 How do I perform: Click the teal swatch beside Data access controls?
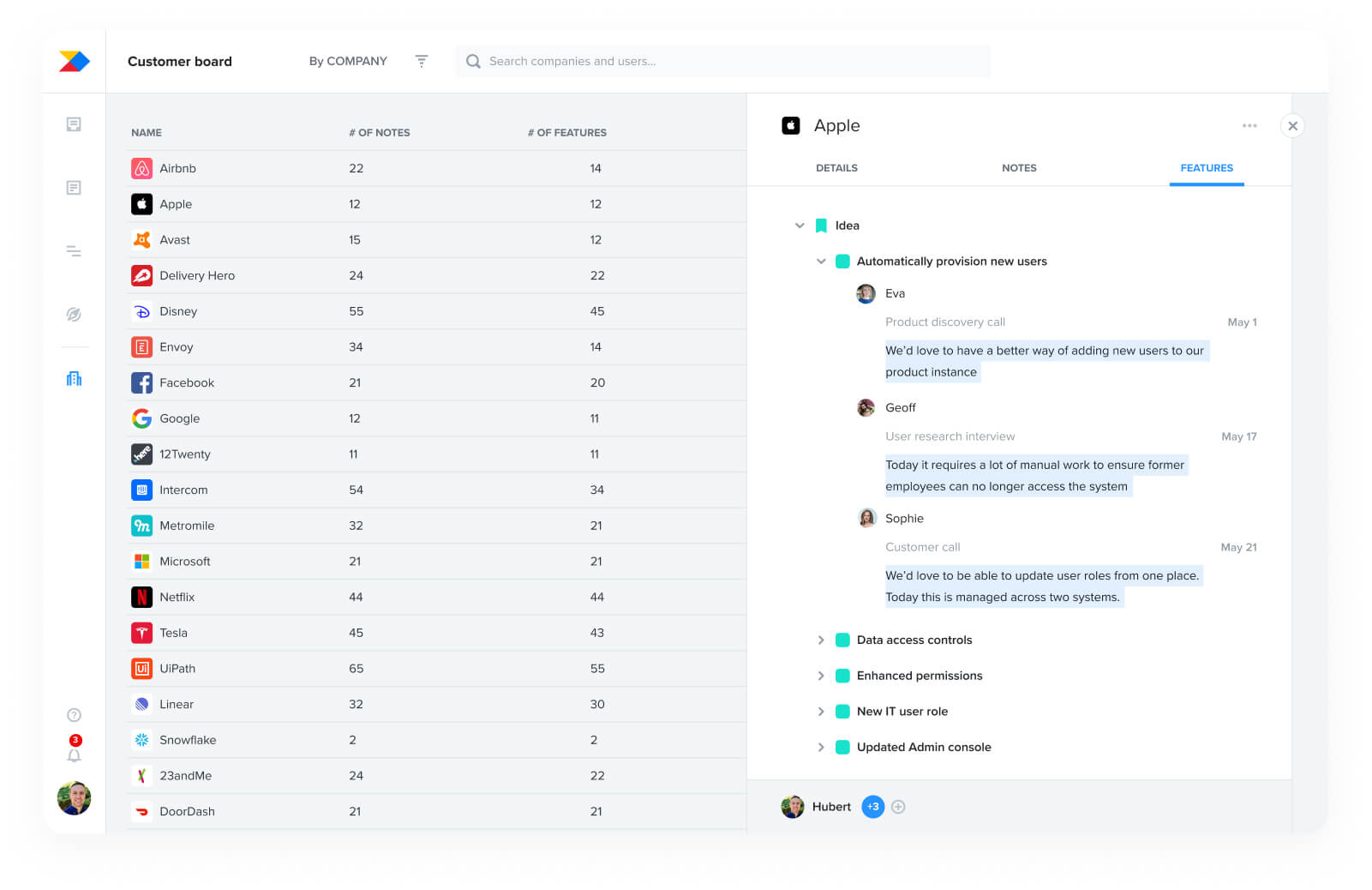842,640
